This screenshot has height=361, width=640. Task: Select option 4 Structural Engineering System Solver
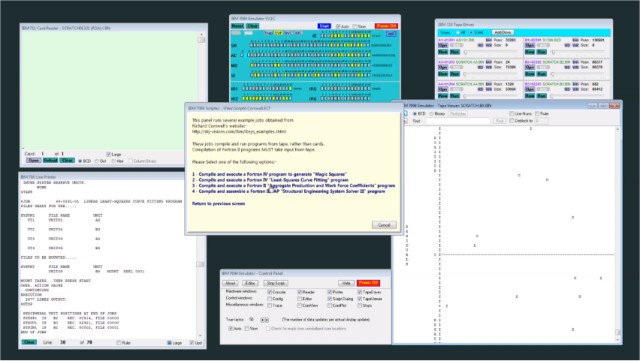coord(289,191)
